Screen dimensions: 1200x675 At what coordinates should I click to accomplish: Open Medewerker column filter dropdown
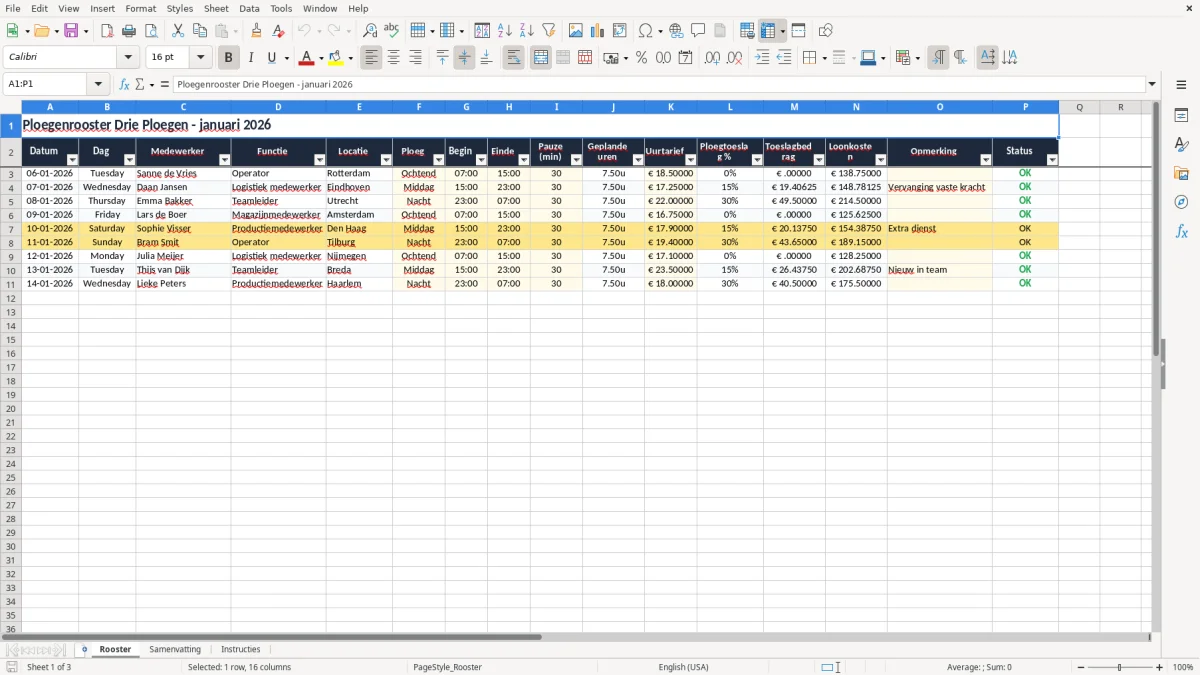224,160
